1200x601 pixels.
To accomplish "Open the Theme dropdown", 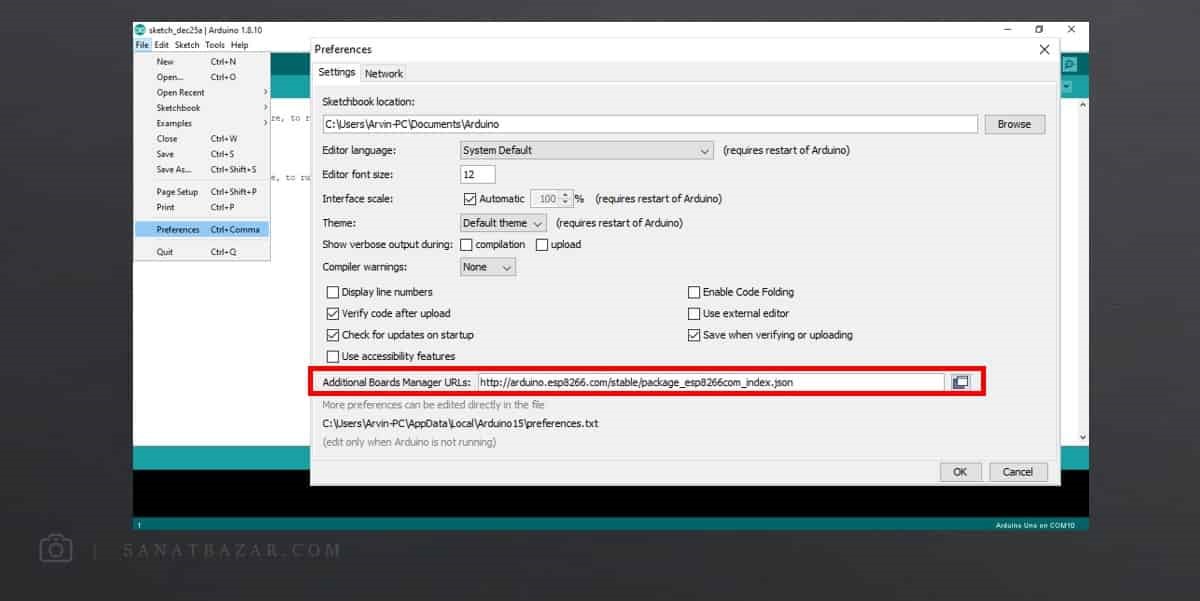I will tap(503, 223).
